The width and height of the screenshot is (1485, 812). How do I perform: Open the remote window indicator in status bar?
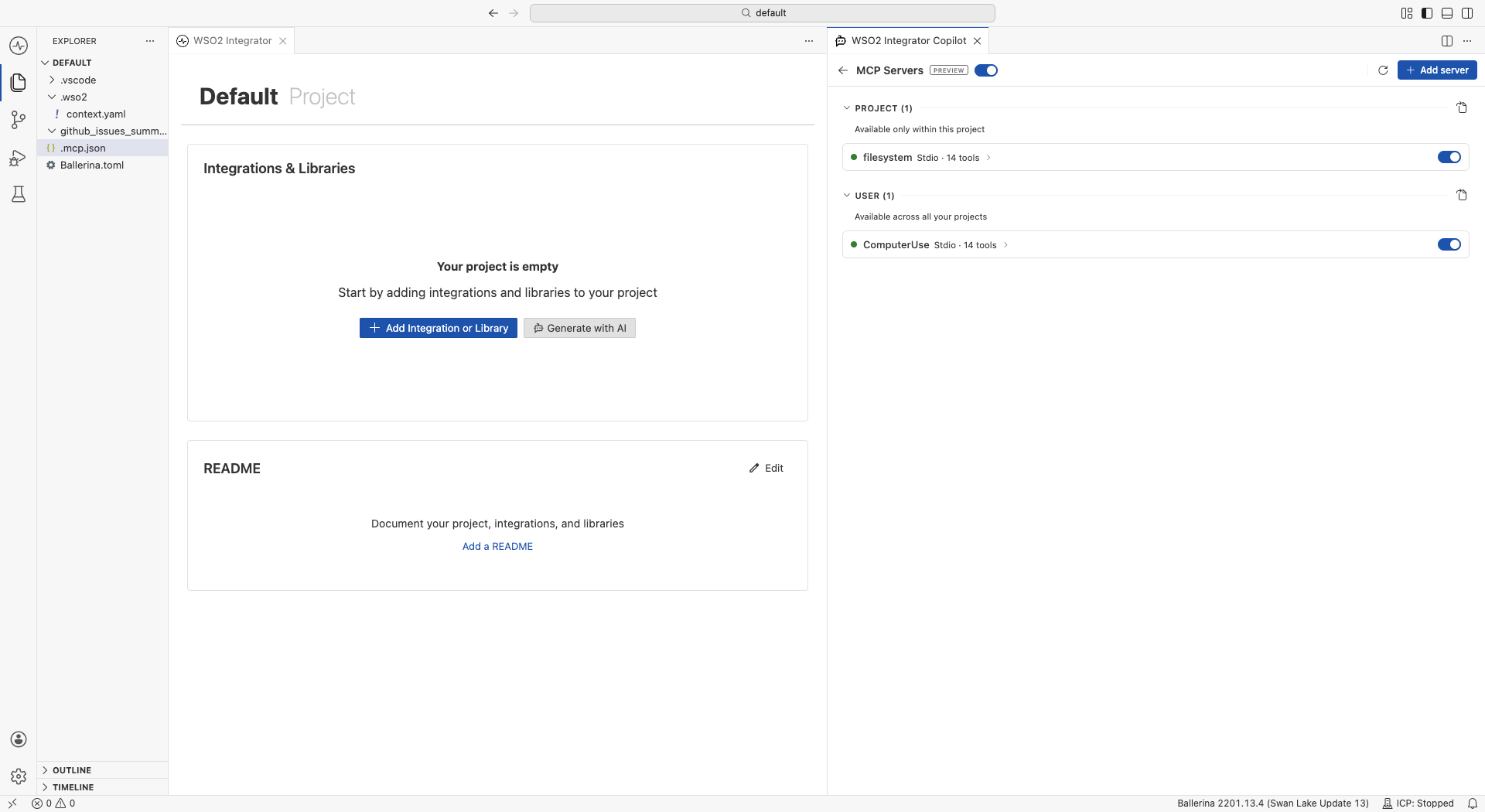[x=12, y=803]
